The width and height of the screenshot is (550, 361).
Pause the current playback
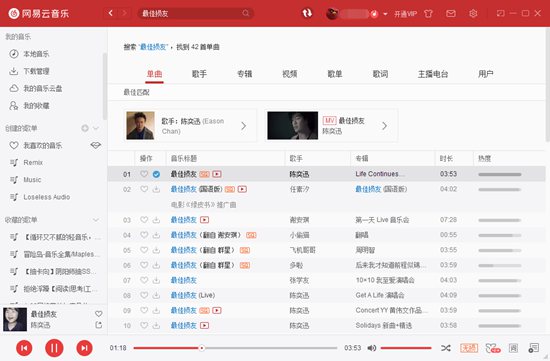54,348
